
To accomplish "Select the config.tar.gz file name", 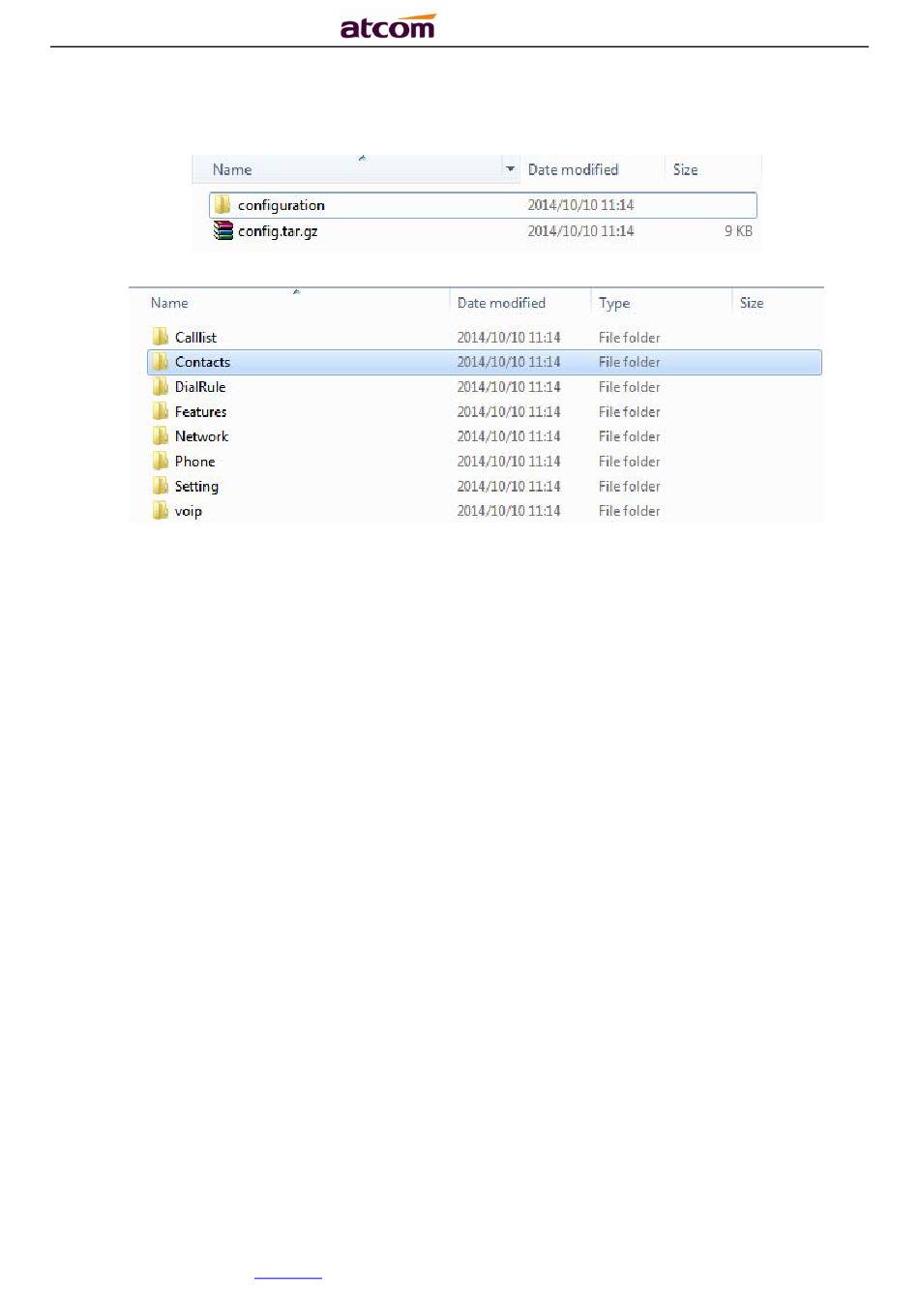I will tap(278, 231).
